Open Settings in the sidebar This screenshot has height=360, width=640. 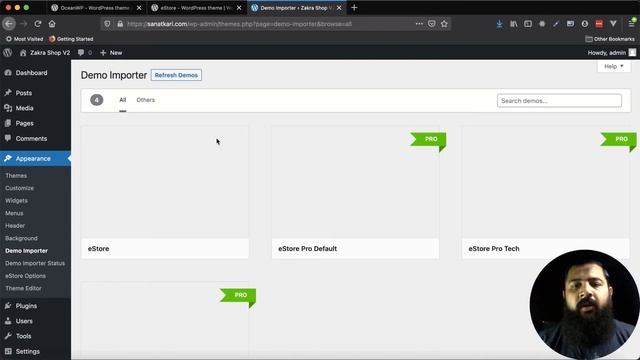pos(35,351)
